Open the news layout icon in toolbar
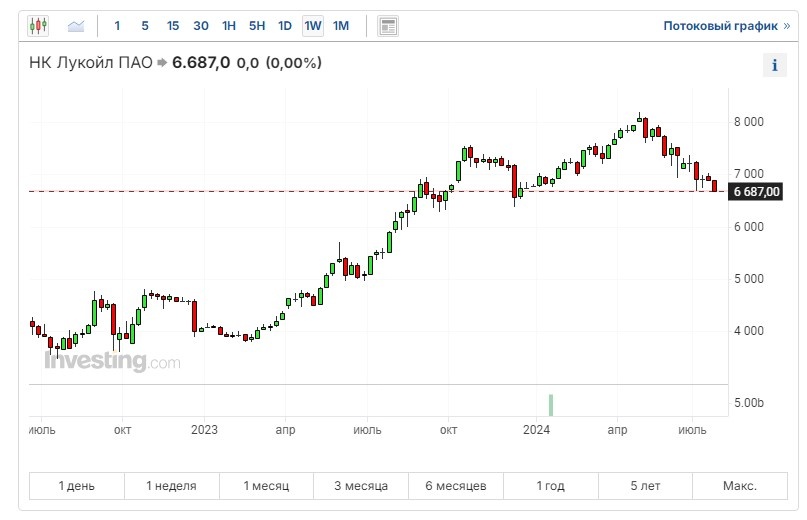 [x=388, y=25]
